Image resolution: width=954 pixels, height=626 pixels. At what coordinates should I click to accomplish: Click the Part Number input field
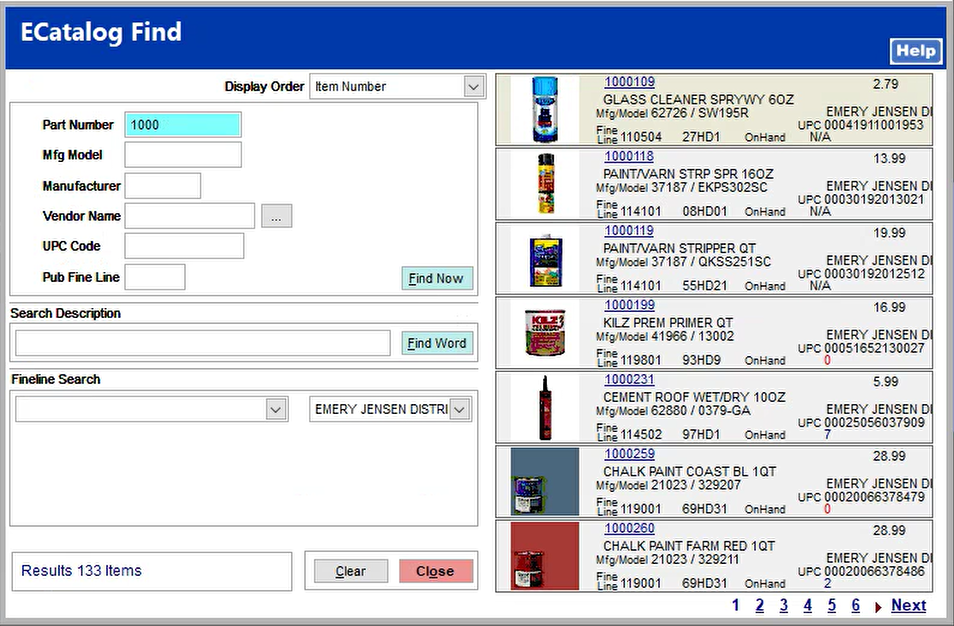[183, 125]
